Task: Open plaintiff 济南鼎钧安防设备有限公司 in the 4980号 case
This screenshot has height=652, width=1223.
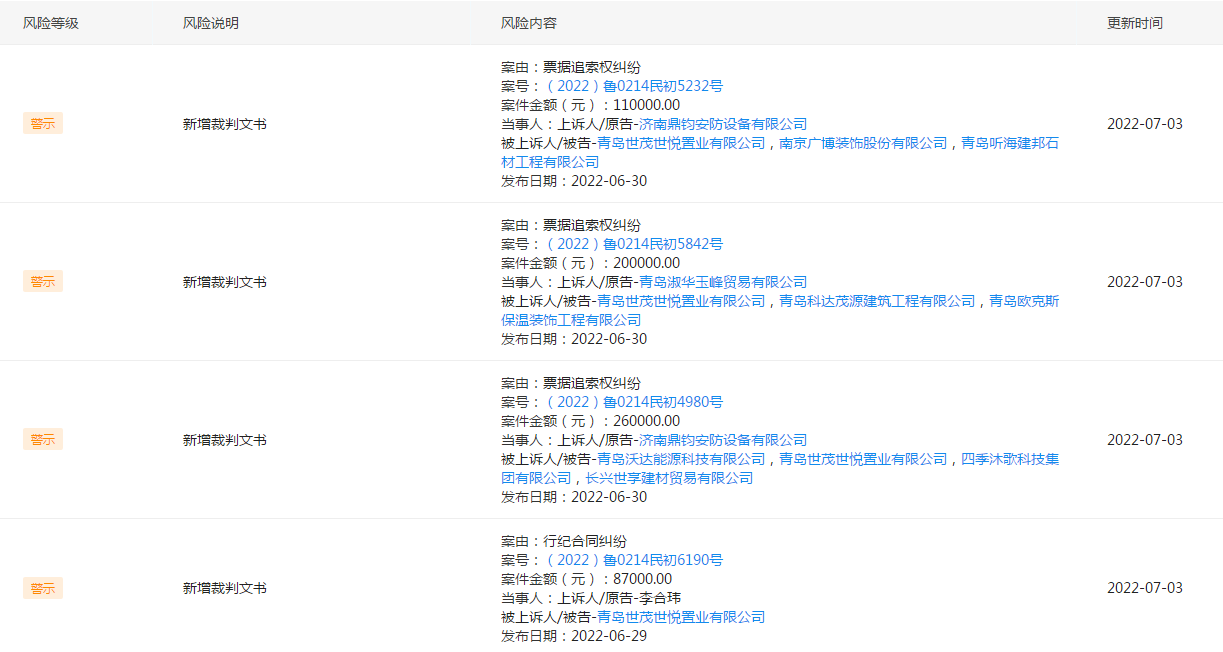Action: [x=723, y=440]
